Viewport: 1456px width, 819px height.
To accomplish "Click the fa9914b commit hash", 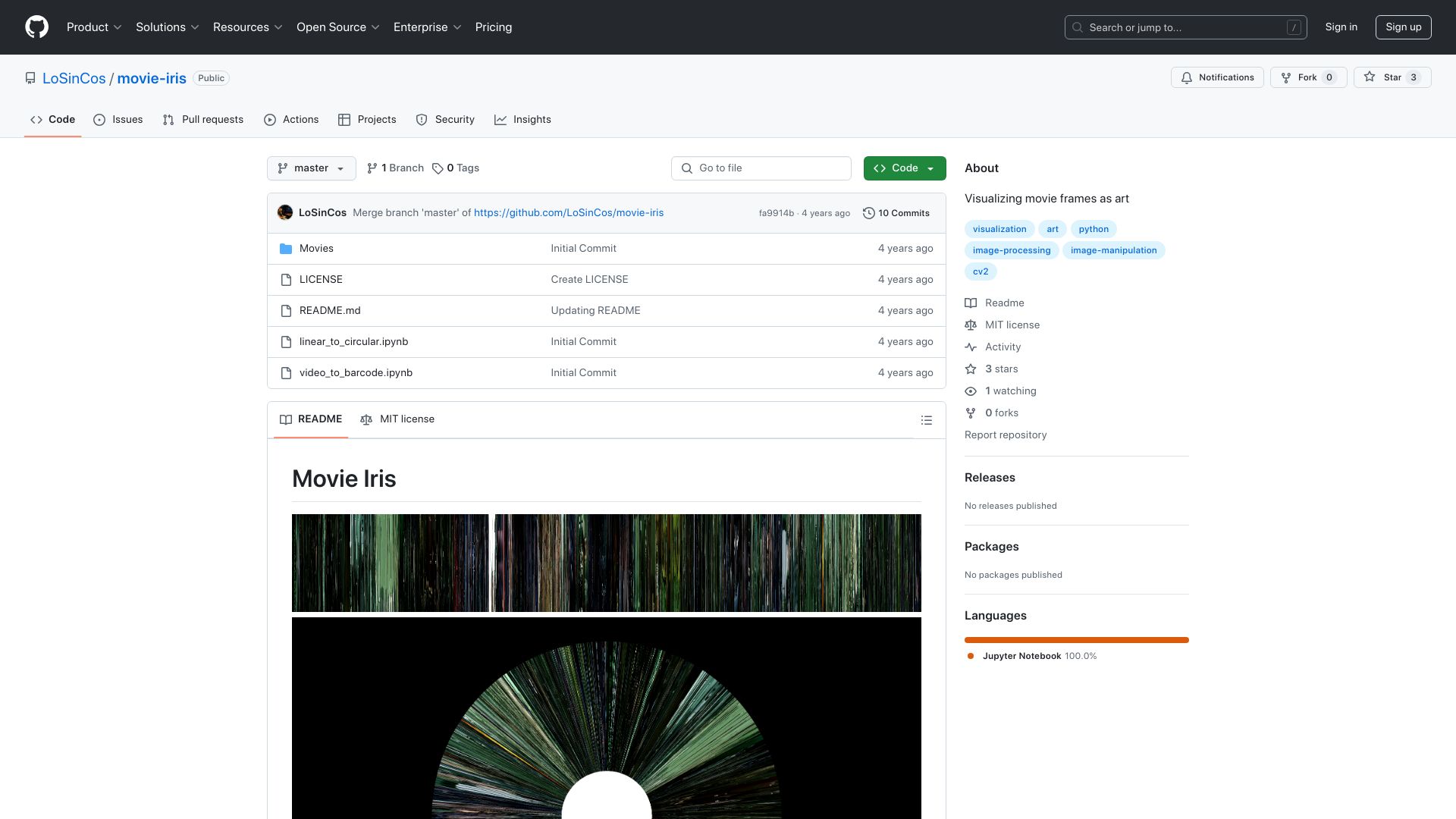I will click(x=776, y=213).
